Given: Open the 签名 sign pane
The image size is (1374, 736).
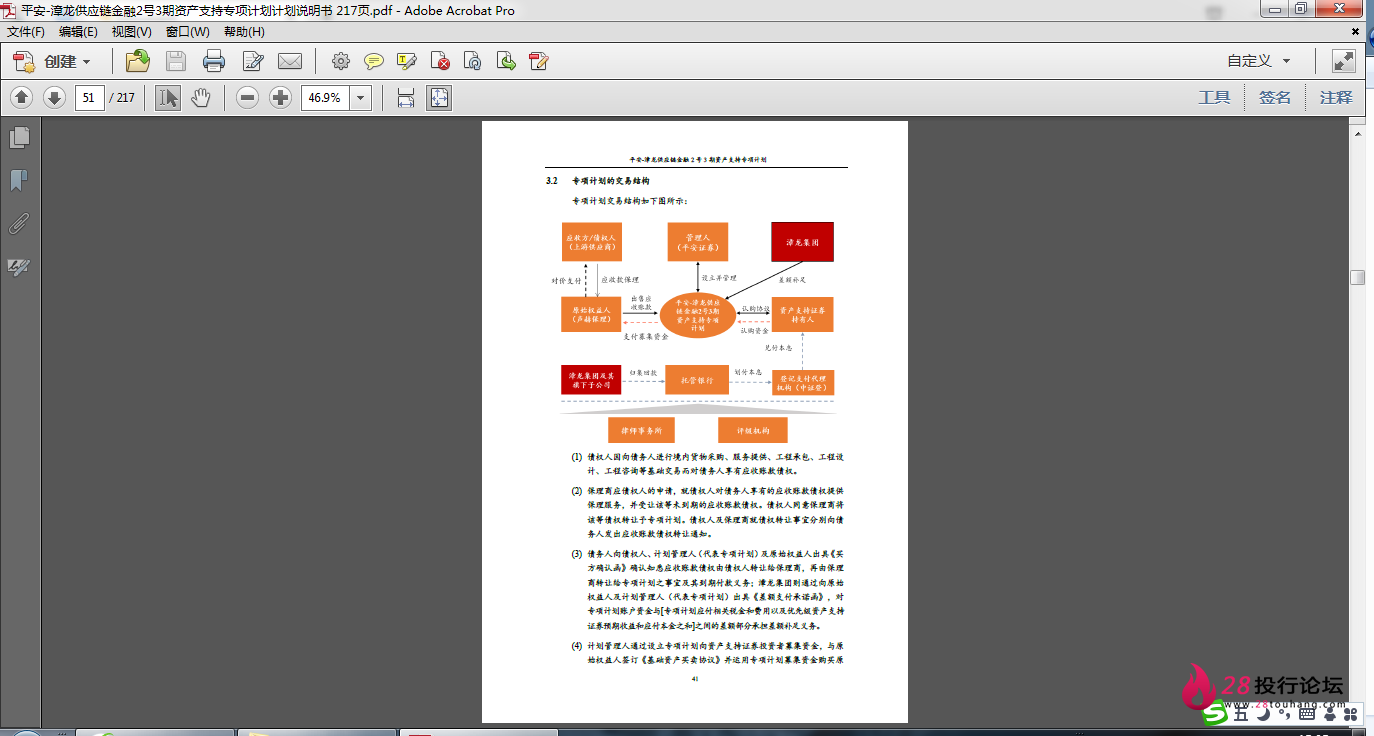Looking at the screenshot, I should (1275, 98).
